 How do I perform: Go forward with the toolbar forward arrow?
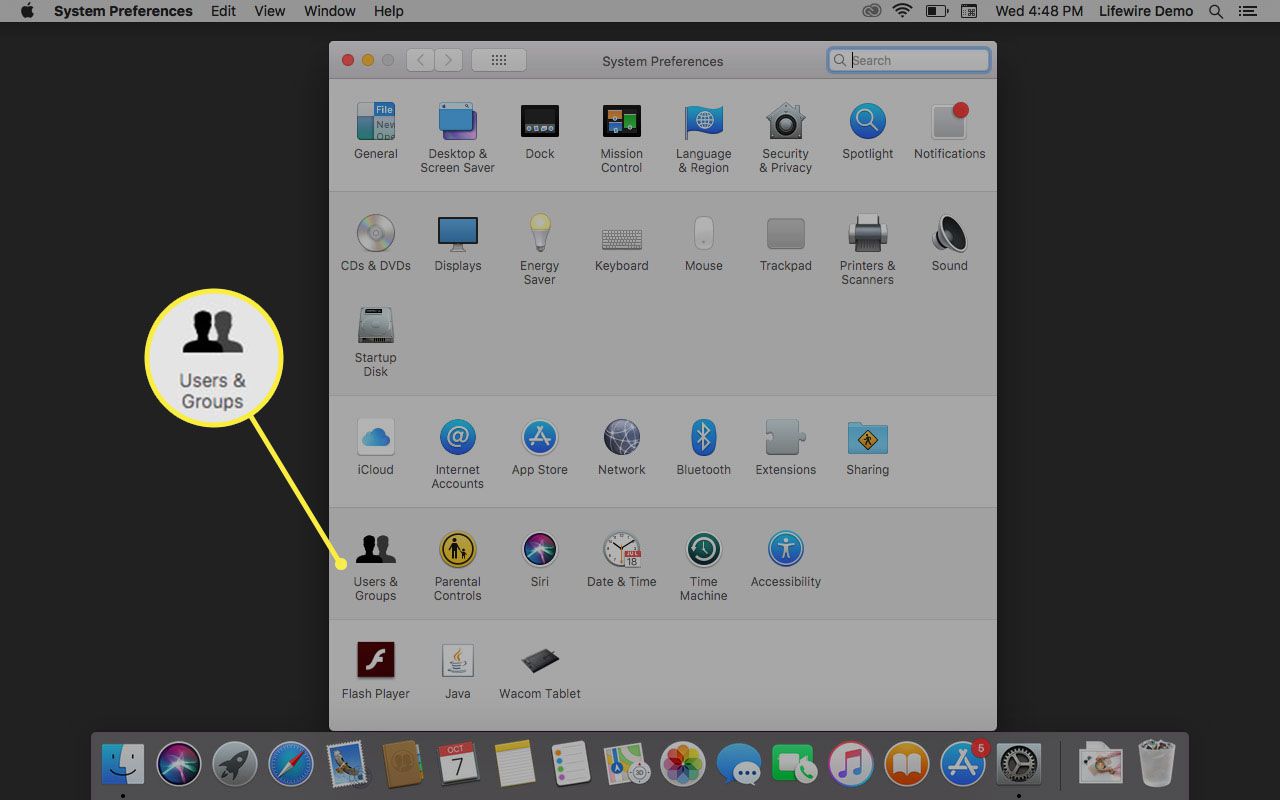click(449, 60)
